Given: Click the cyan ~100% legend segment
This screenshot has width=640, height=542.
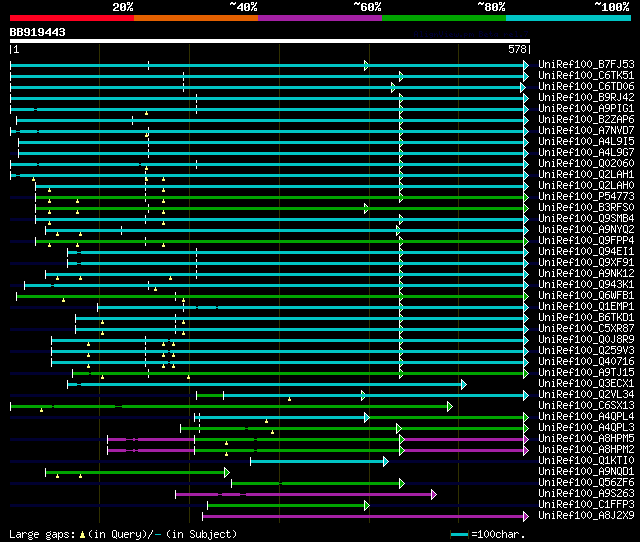Looking at the screenshot, I should click(x=569, y=18).
